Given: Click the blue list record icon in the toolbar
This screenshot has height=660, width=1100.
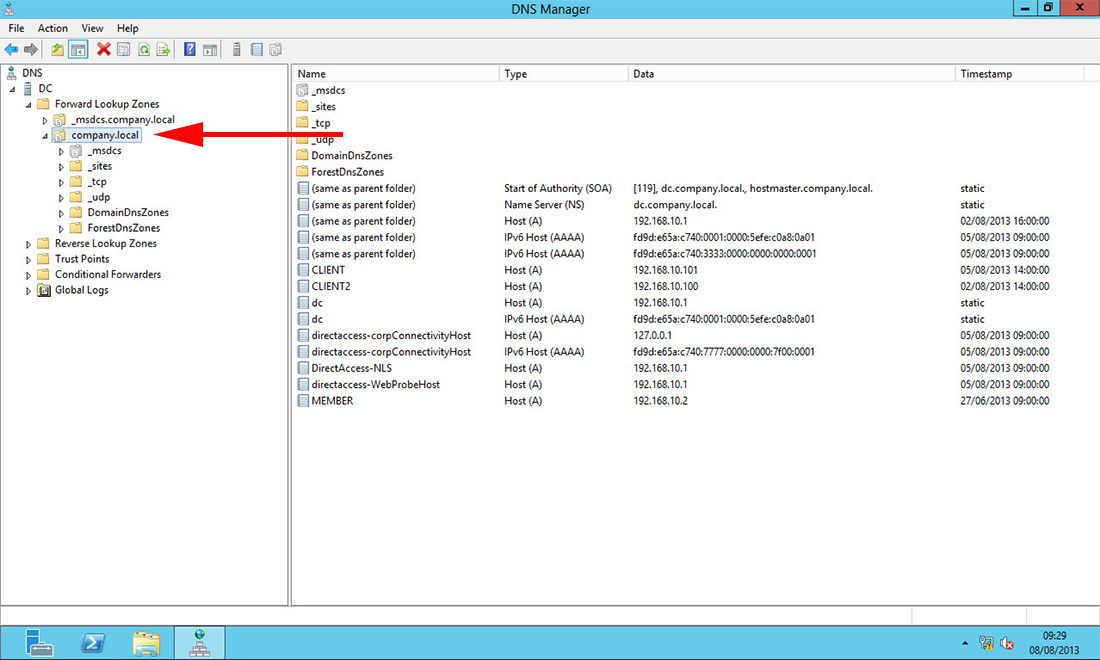Looking at the screenshot, I should (x=257, y=50).
